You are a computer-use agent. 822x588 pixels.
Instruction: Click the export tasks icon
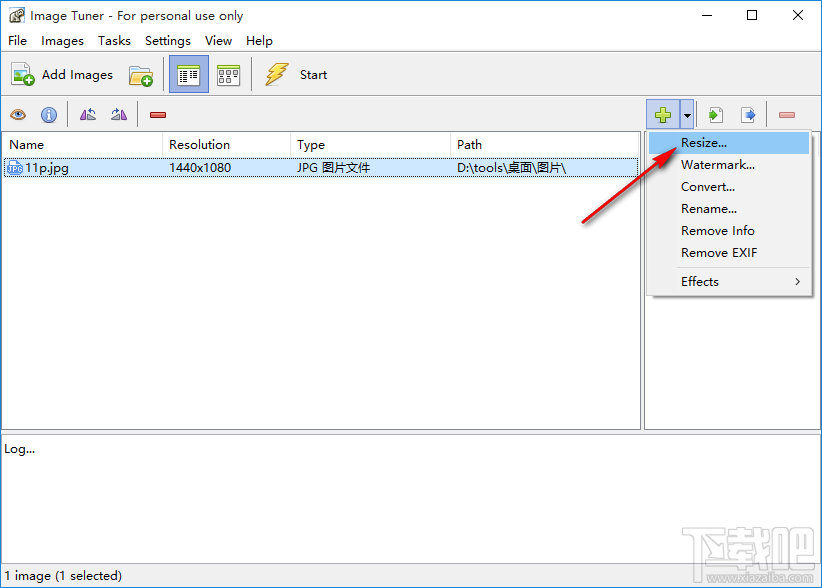click(x=748, y=115)
